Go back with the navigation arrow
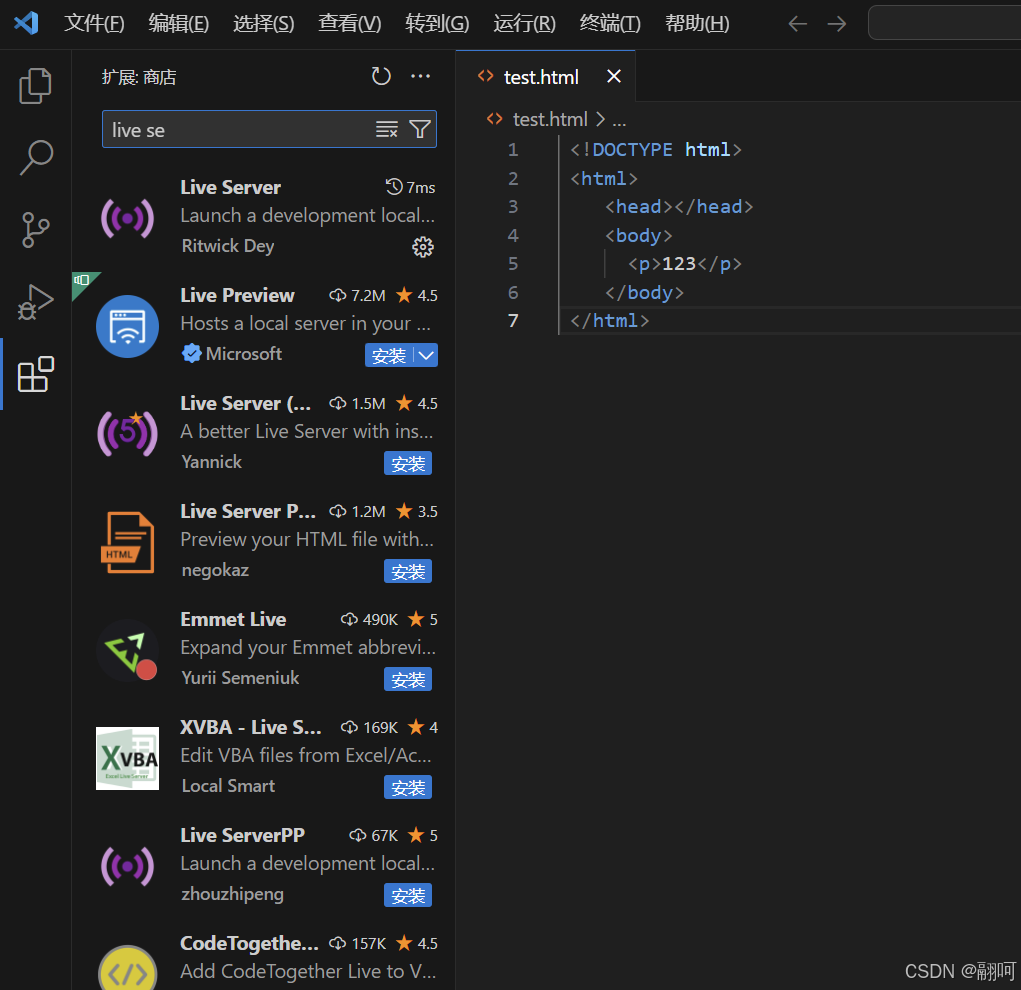The width and height of the screenshot is (1021, 990). [797, 24]
